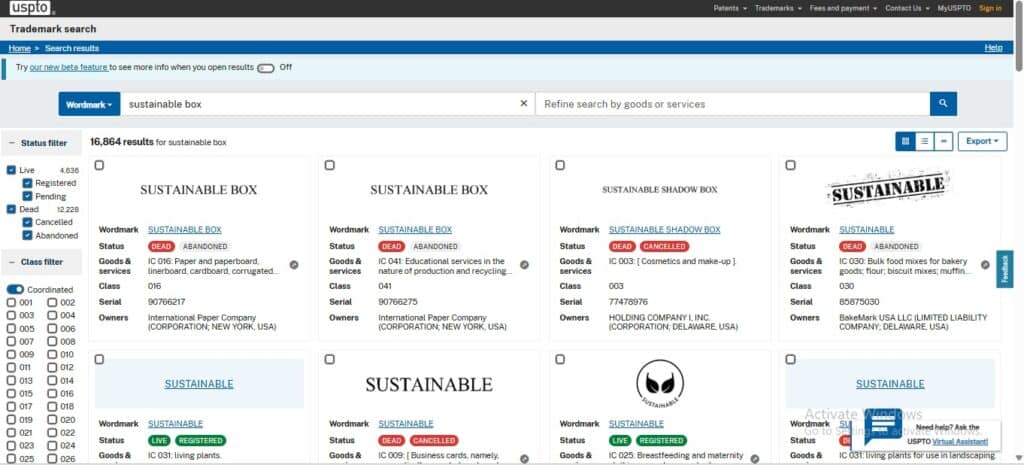Open the Wordmark search type dropdown

(89, 104)
